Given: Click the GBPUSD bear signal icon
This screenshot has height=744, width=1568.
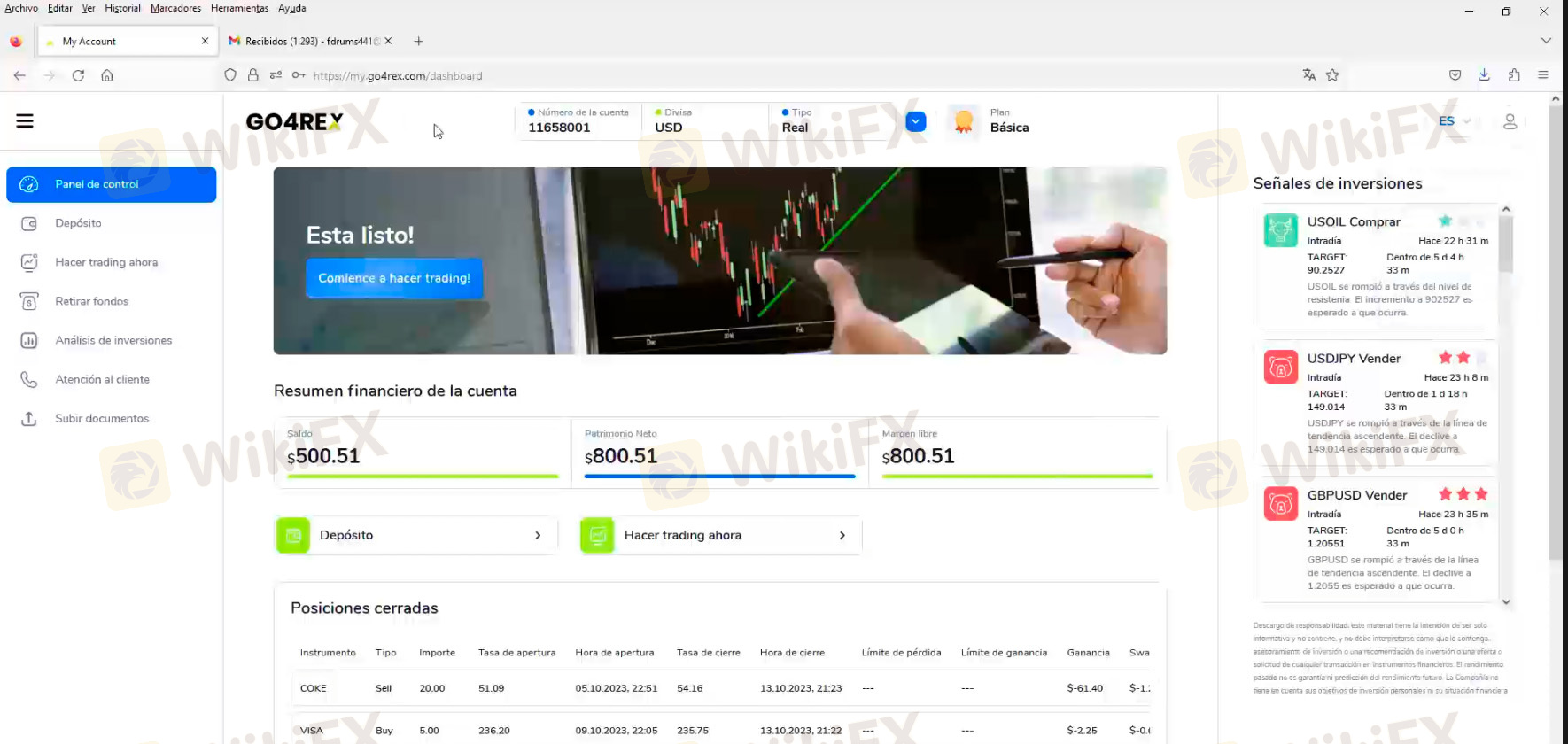Looking at the screenshot, I should [x=1280, y=503].
